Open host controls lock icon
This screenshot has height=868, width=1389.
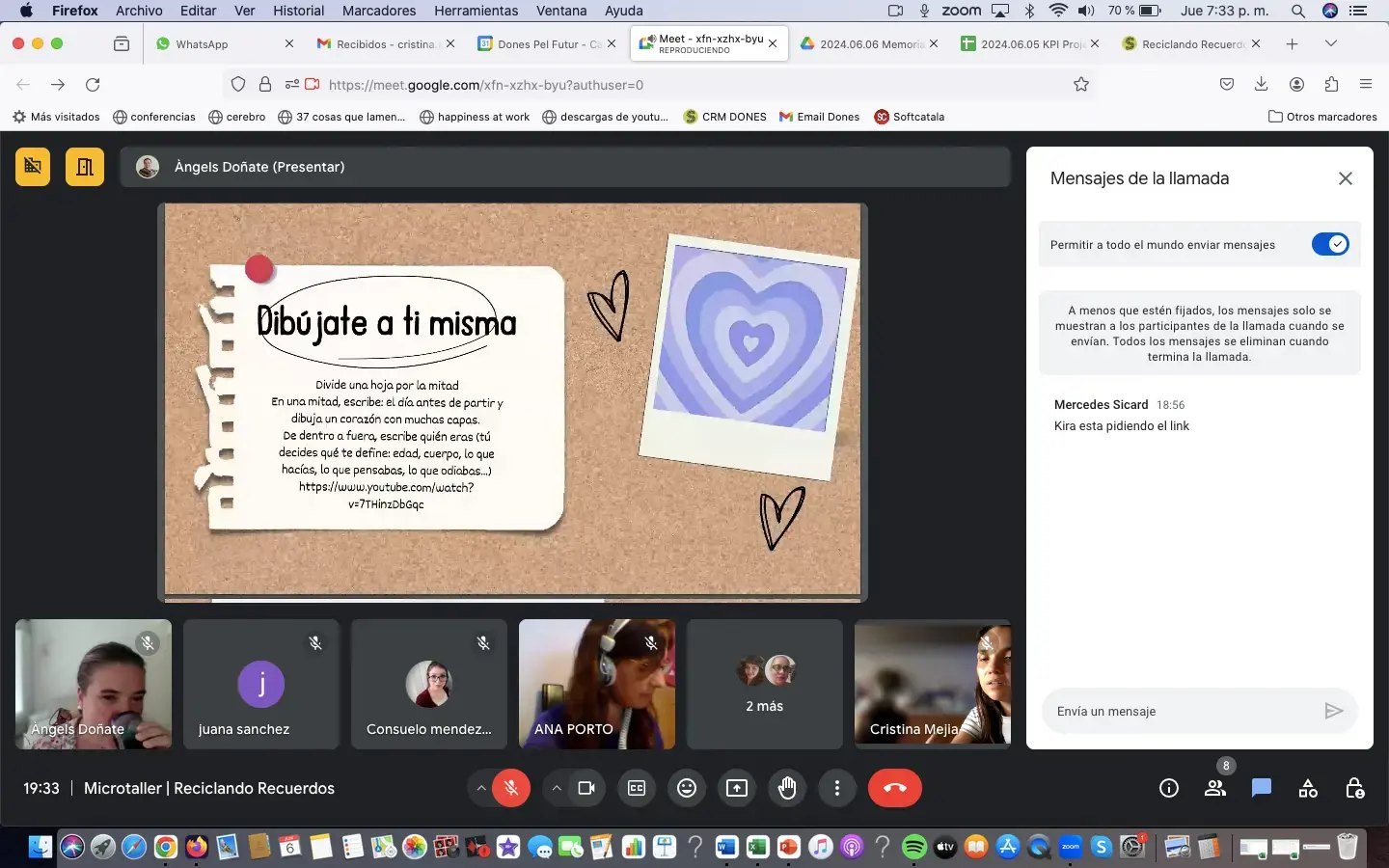[x=1354, y=788]
